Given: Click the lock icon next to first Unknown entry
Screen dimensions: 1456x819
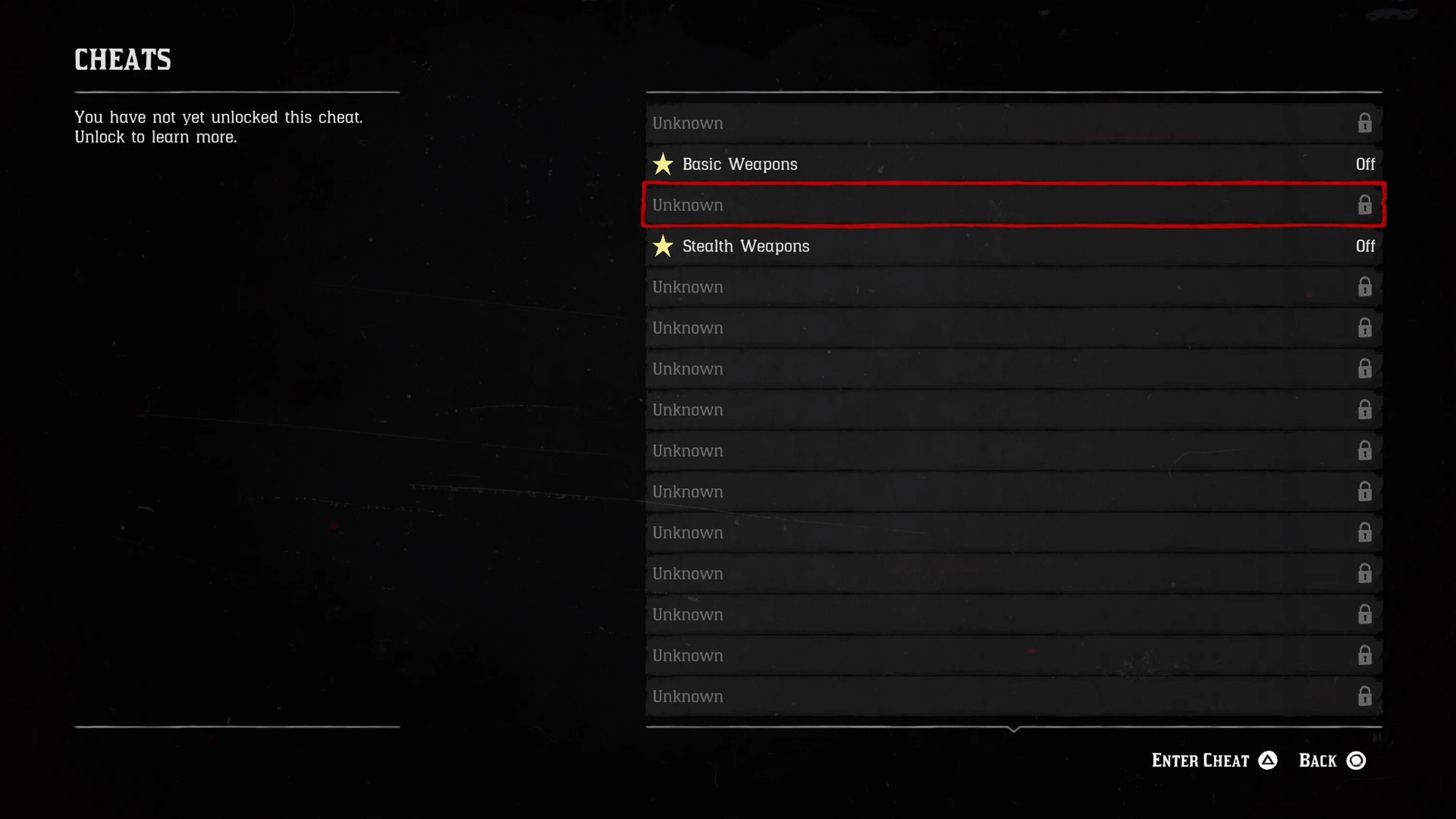Looking at the screenshot, I should pyautogui.click(x=1364, y=122).
